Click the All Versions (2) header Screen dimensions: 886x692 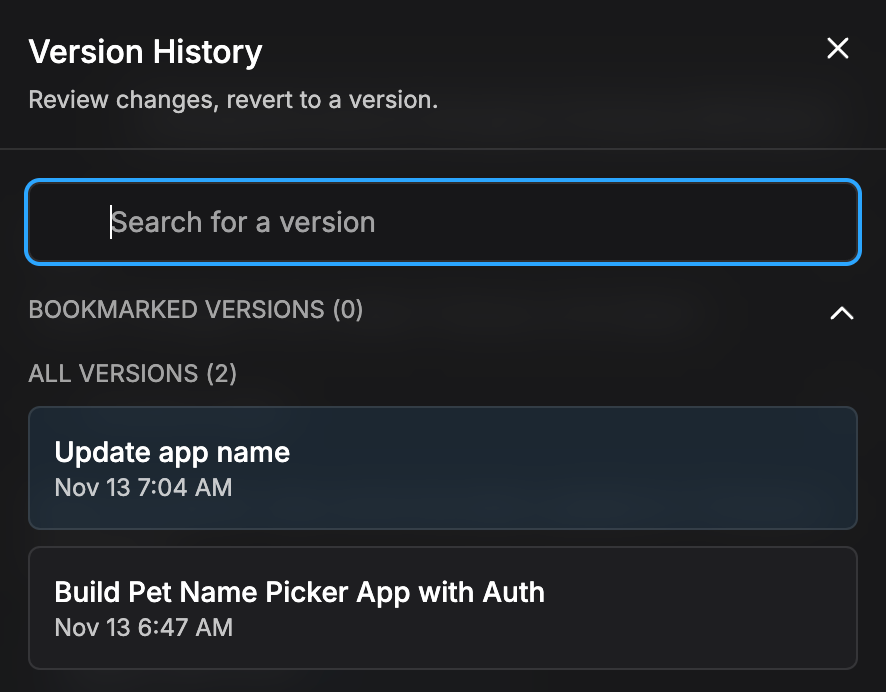coord(133,374)
